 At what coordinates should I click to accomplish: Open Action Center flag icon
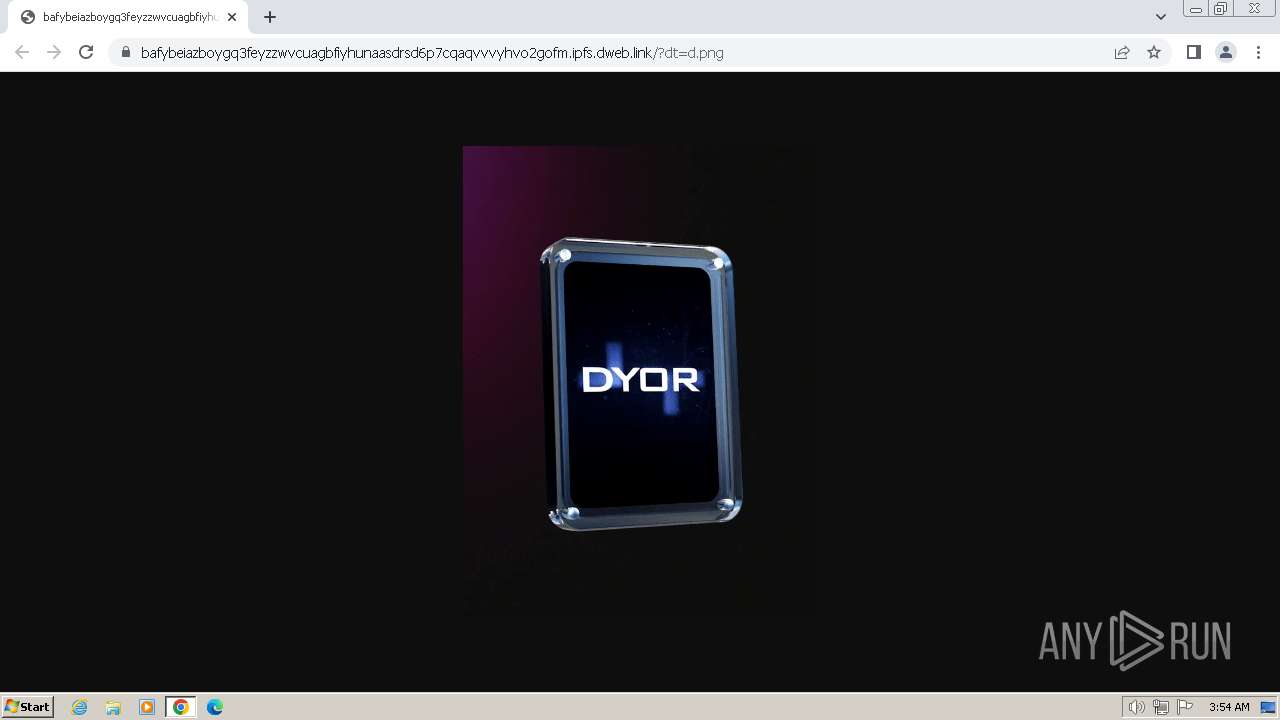(1185, 707)
